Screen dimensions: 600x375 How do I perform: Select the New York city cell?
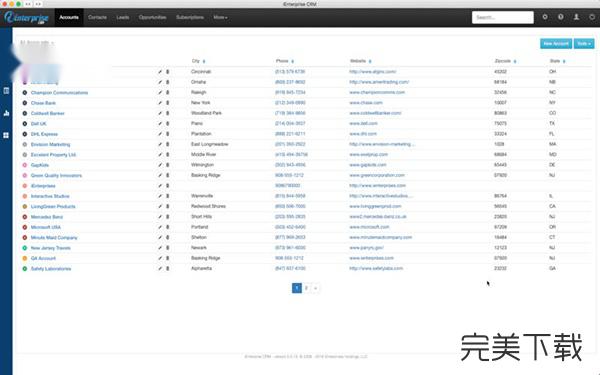201,103
